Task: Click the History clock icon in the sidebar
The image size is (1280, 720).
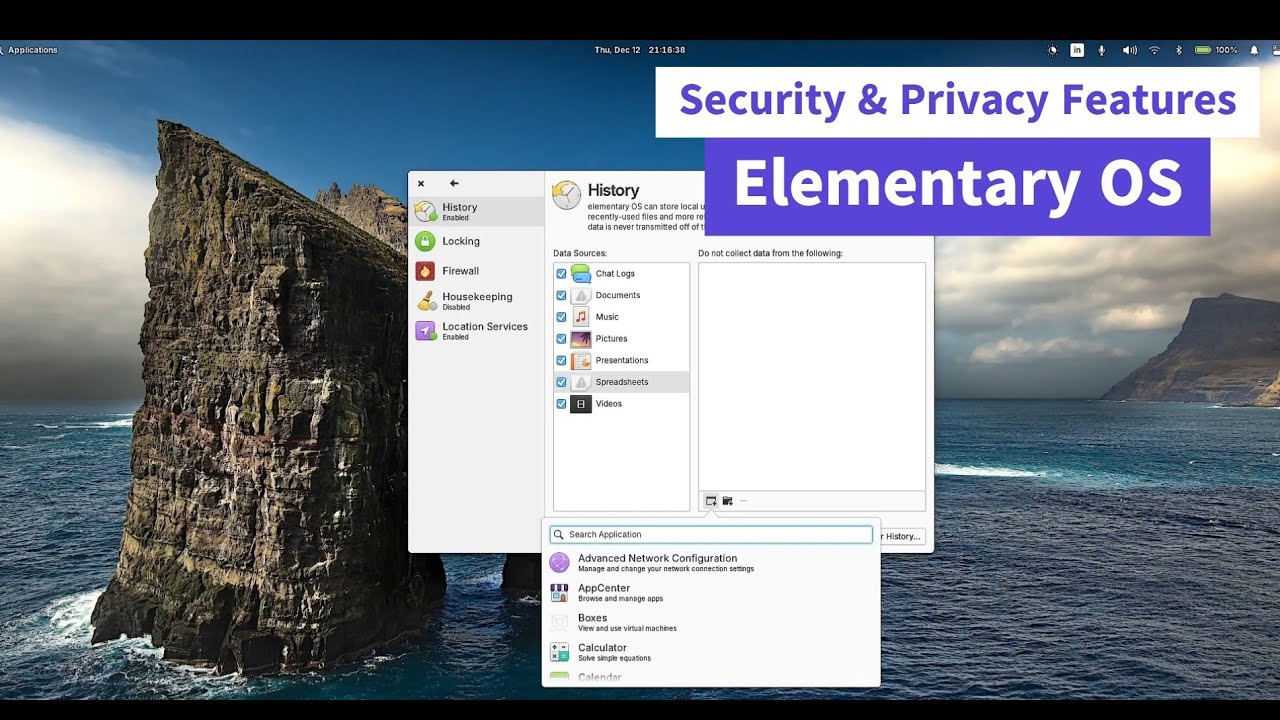Action: [425, 211]
